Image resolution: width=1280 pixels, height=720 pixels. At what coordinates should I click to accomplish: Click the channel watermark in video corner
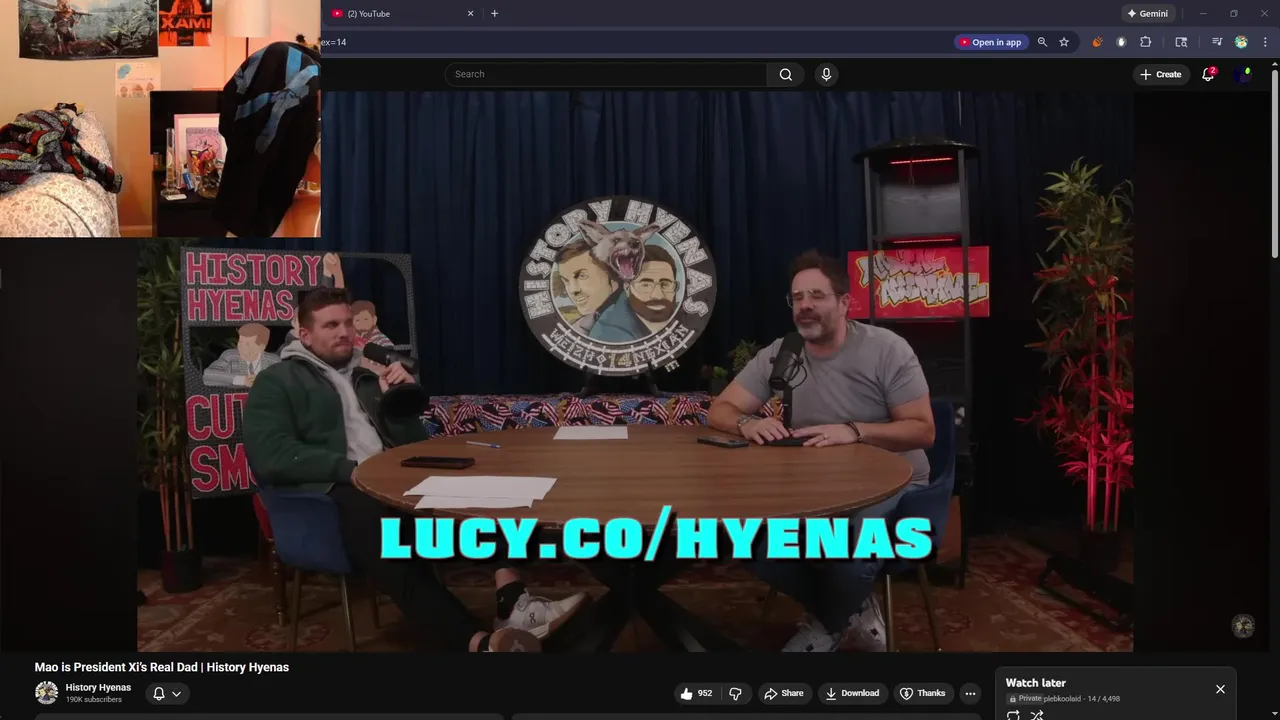(x=1243, y=626)
